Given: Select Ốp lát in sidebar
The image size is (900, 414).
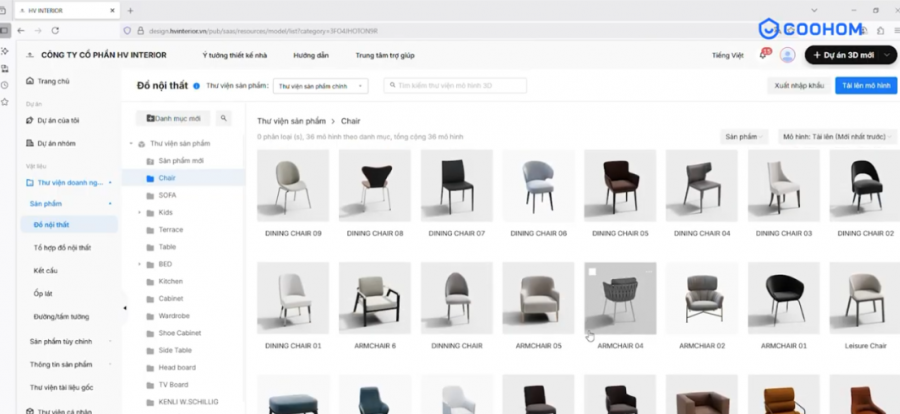Looking at the screenshot, I should tap(43, 293).
